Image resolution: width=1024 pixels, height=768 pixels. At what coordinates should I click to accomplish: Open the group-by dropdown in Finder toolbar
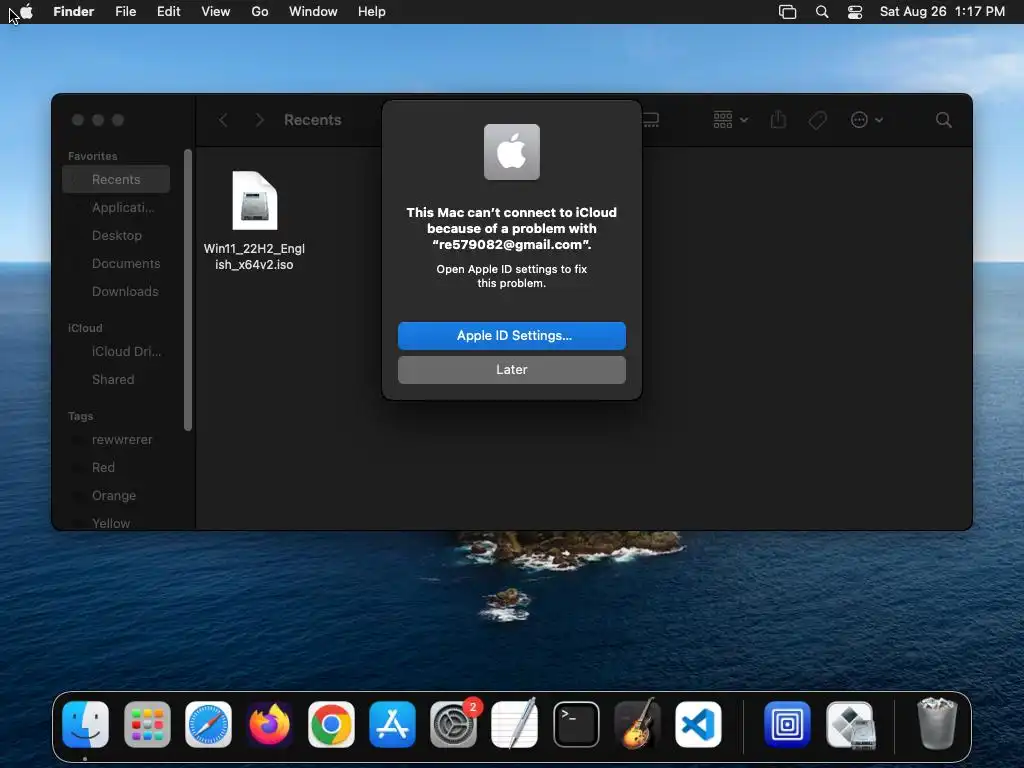[x=730, y=120]
